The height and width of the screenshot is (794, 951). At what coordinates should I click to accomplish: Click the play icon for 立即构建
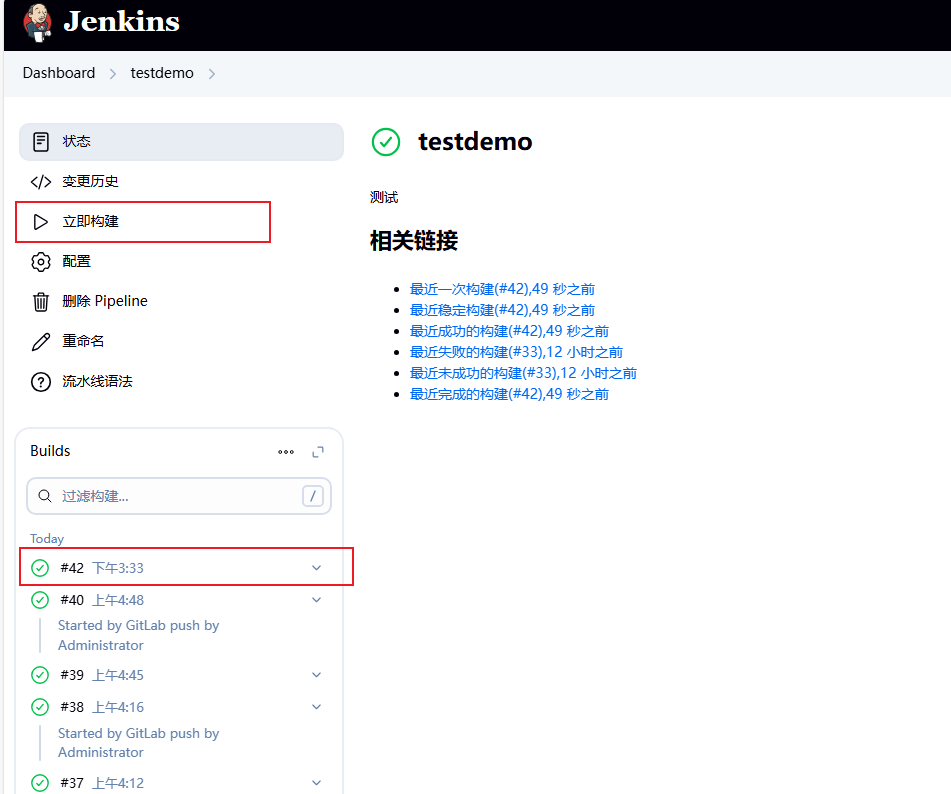pyautogui.click(x=41, y=222)
